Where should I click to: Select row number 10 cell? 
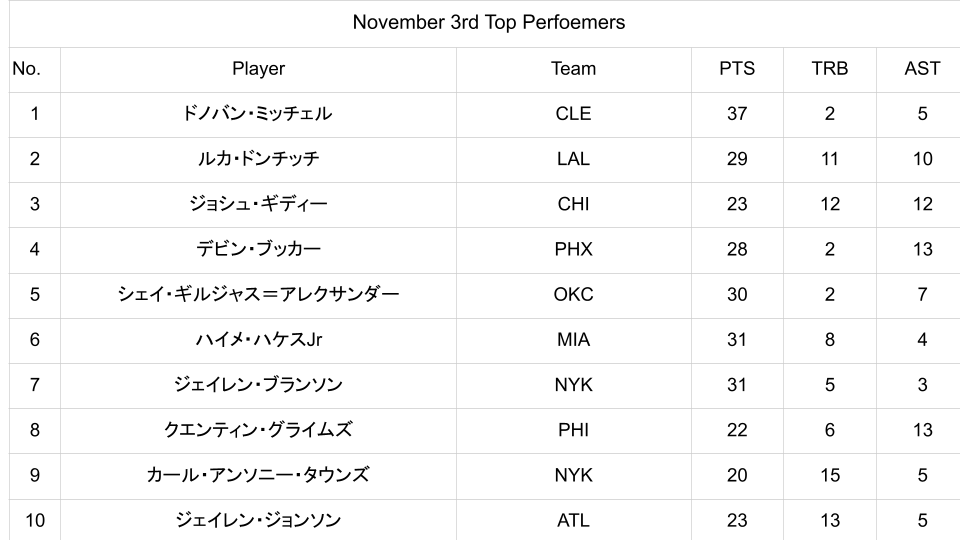point(35,520)
